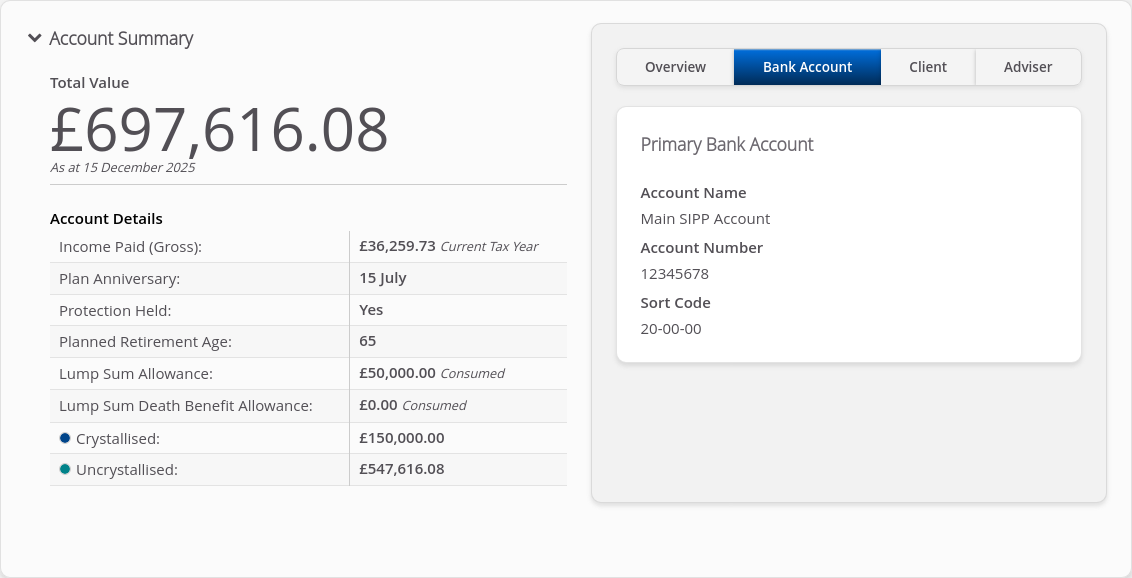Image resolution: width=1132 pixels, height=578 pixels.
Task: Click the Account Number field label
Action: (702, 248)
